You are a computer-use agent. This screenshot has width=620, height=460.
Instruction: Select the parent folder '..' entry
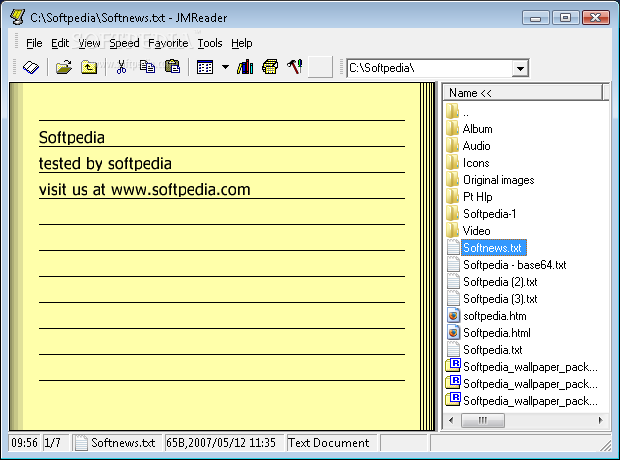tap(466, 112)
